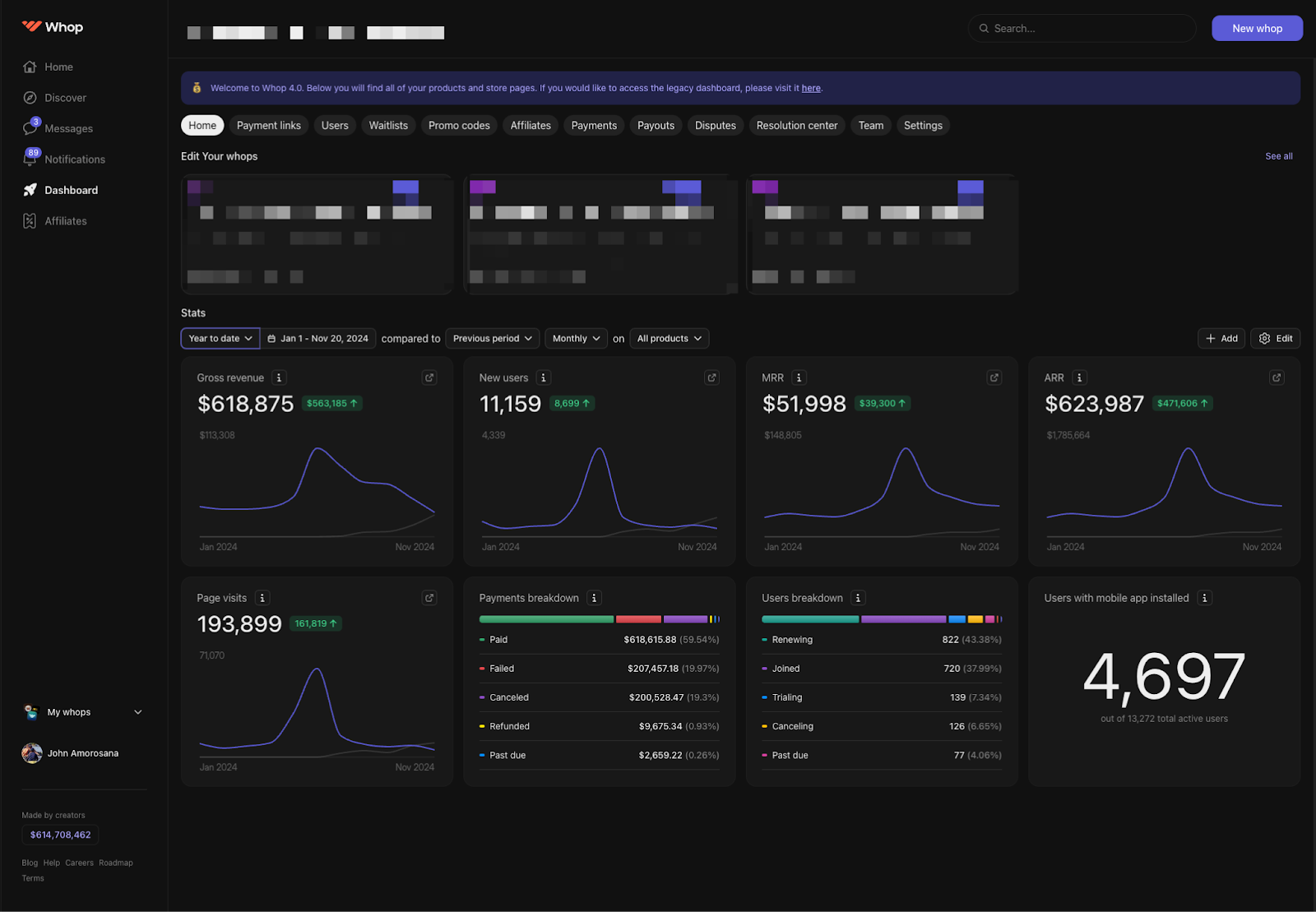Follow the legacy dashboard 'here' link

tap(811, 88)
